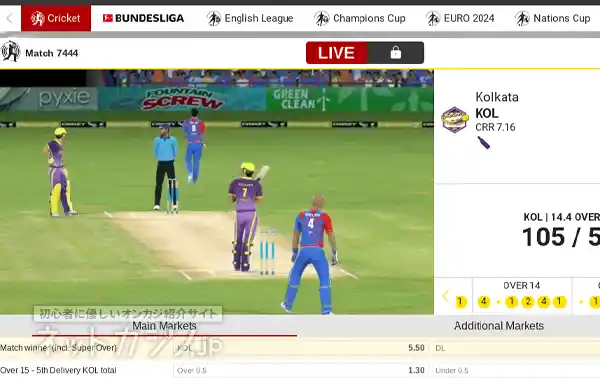Click the OVER 14 label
600x378 pixels.
(x=522, y=285)
